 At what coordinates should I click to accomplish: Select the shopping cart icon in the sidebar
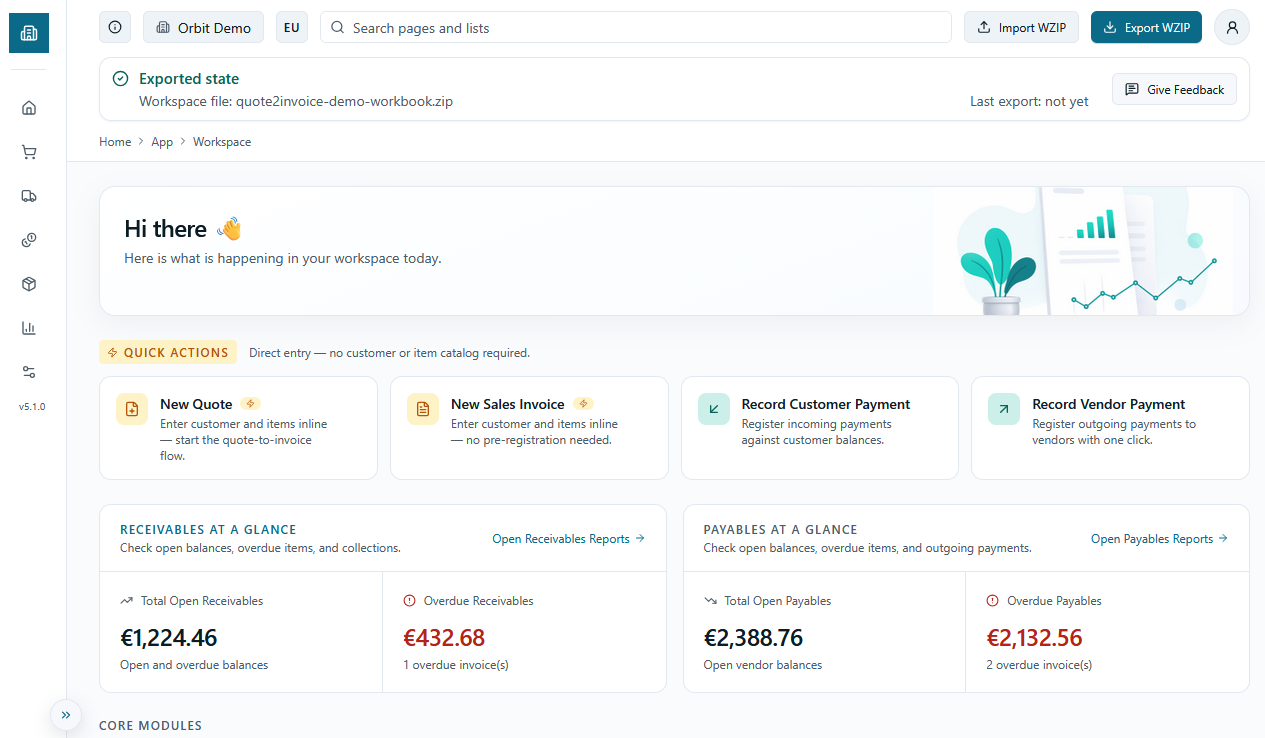[29, 151]
